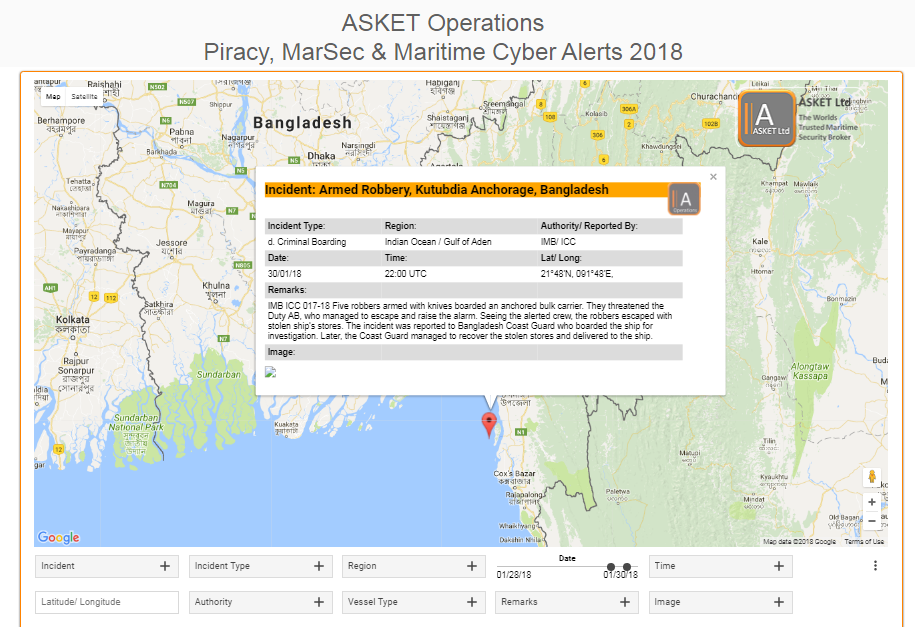Click the right Date slider handle

pyautogui.click(x=627, y=567)
